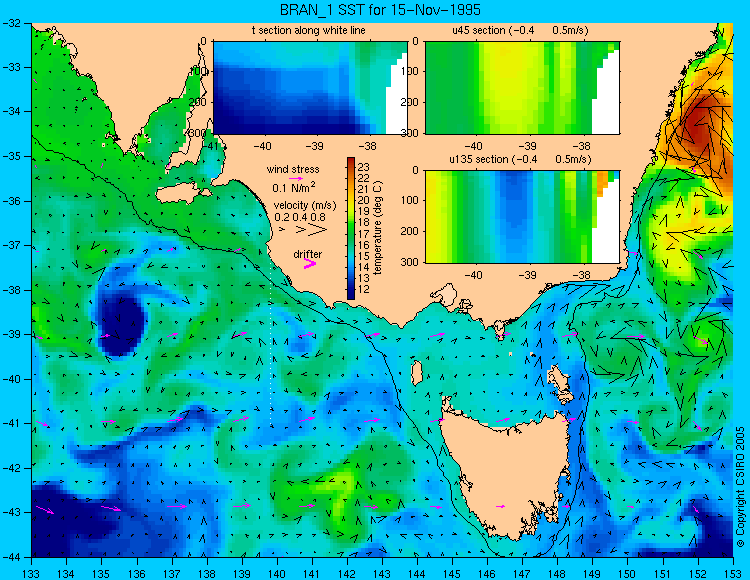Click longitude label '153' on bottom axis

point(733,574)
